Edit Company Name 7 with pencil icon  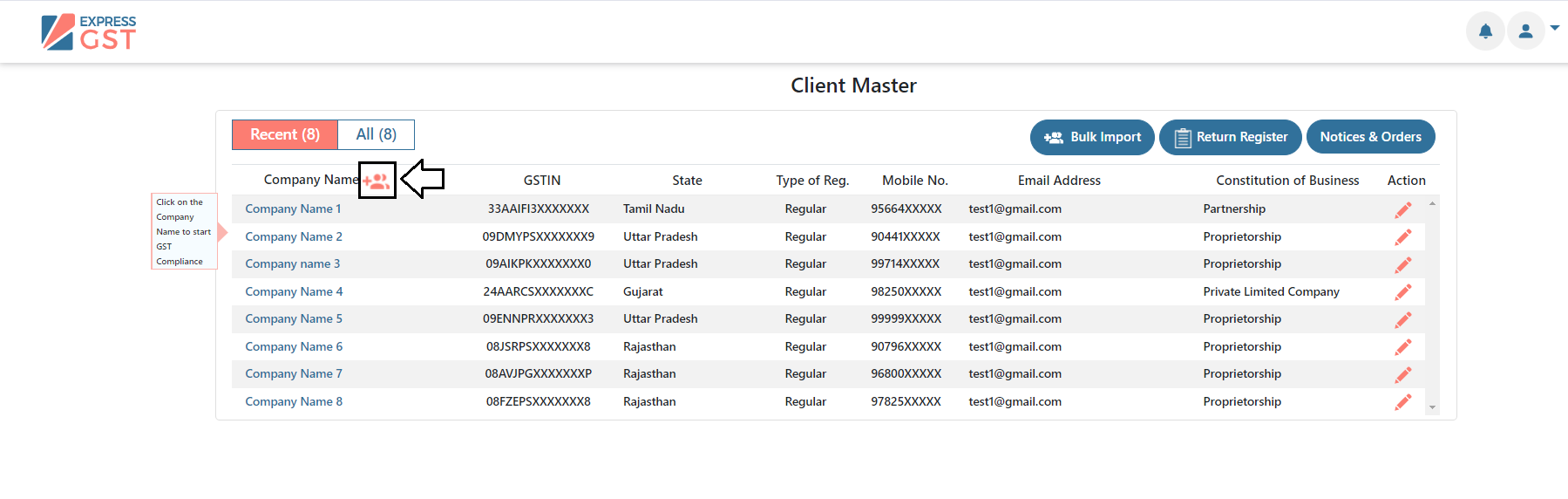coord(1403,374)
